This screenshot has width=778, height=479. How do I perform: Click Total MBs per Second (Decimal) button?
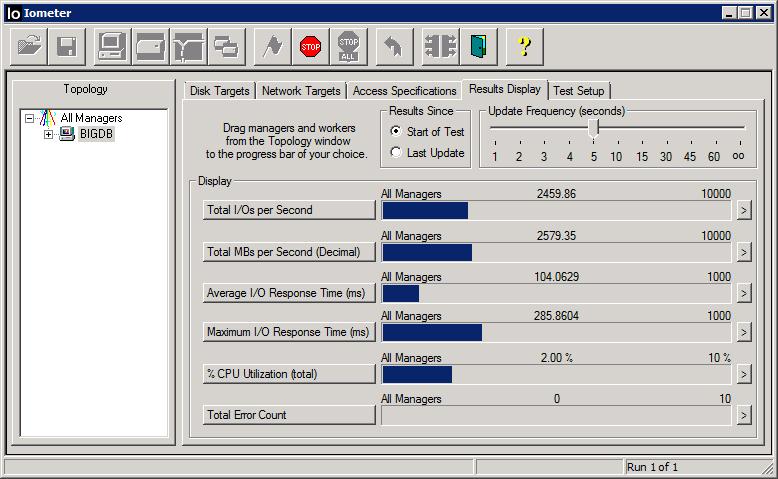289,252
